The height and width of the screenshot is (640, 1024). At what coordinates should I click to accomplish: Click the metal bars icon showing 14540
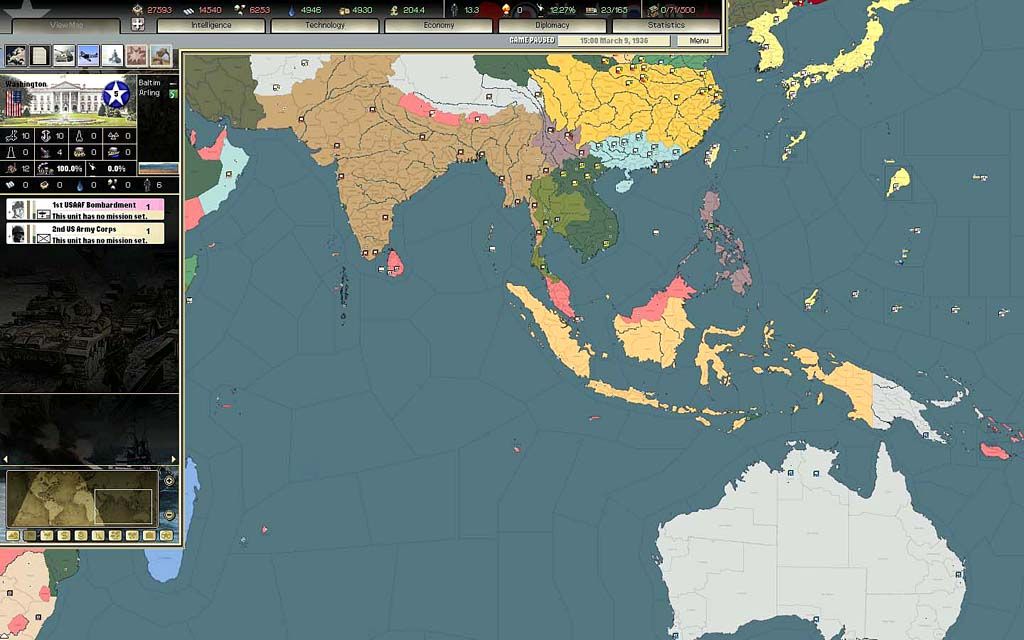pos(188,10)
